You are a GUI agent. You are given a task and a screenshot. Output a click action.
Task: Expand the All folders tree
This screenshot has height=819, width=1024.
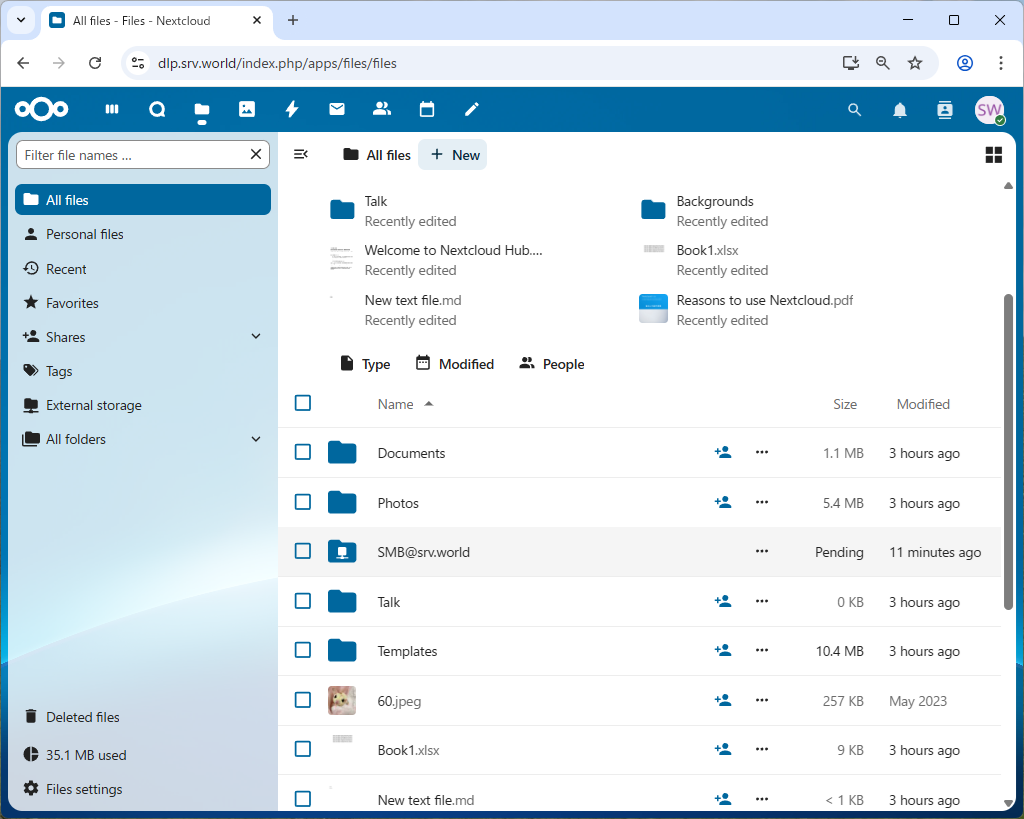pos(256,439)
